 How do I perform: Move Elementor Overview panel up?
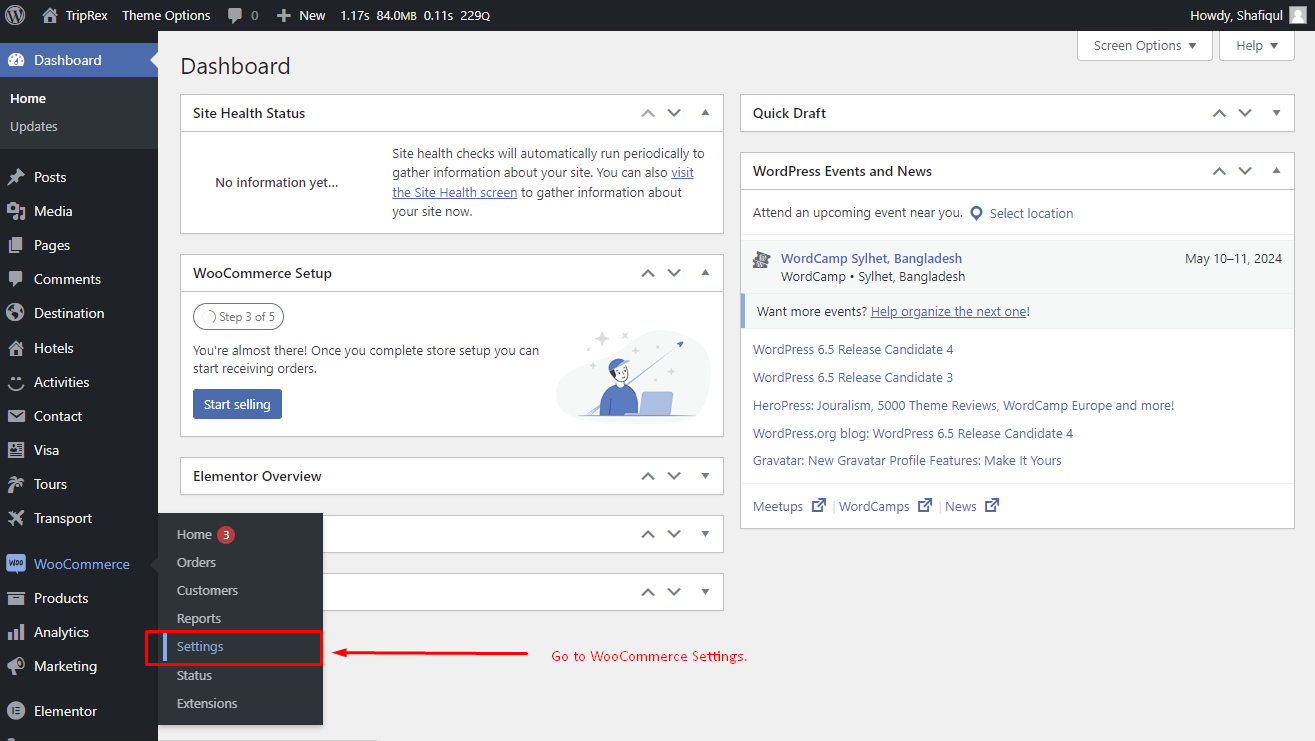[648, 476]
